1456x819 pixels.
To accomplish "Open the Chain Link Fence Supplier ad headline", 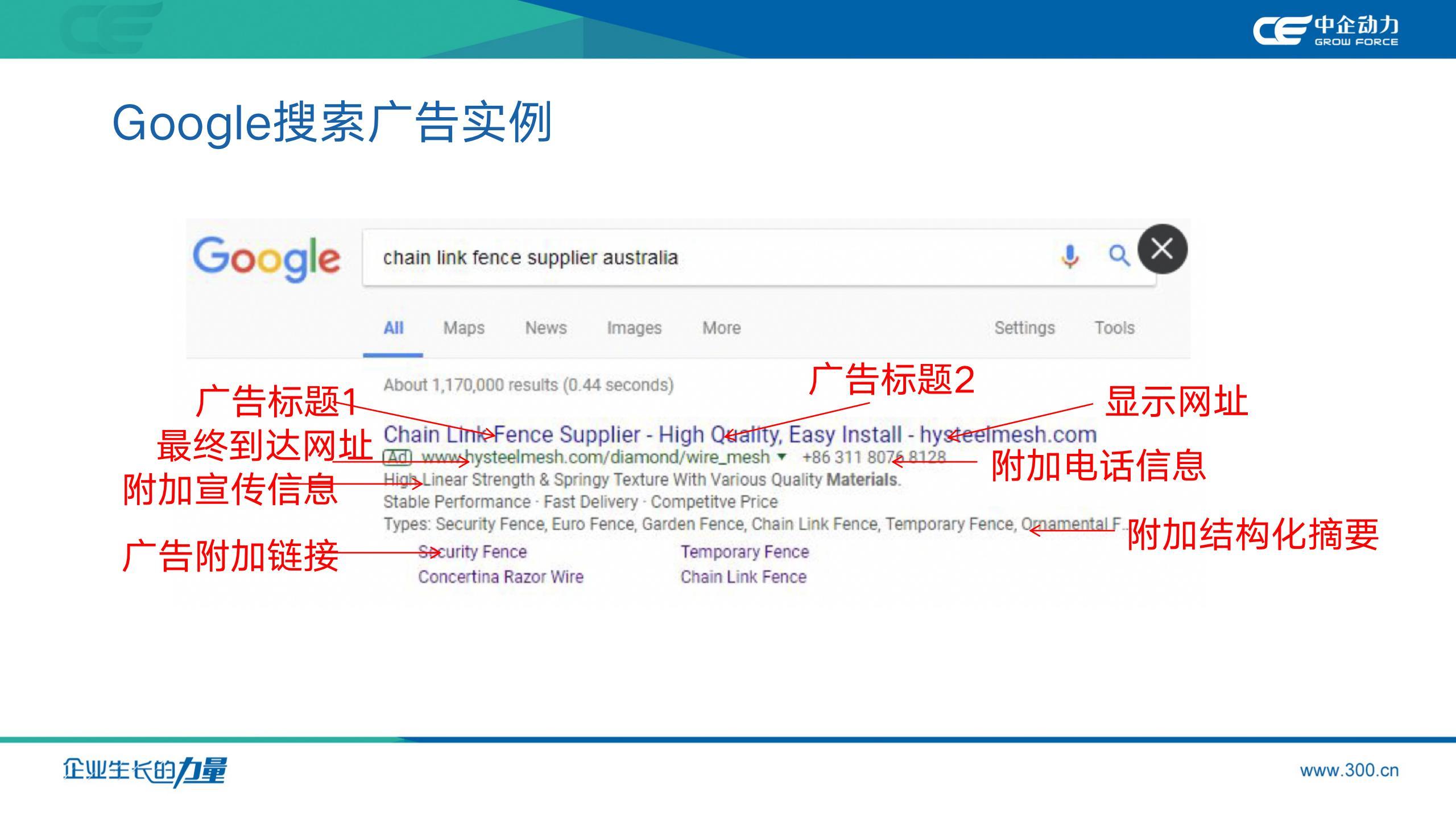I will click(x=740, y=435).
